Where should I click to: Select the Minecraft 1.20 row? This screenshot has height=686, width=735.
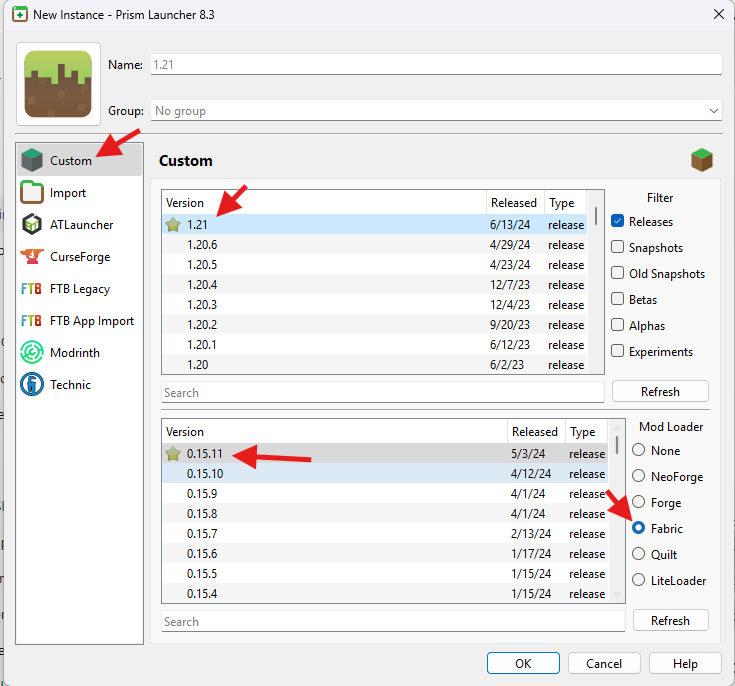click(375, 364)
